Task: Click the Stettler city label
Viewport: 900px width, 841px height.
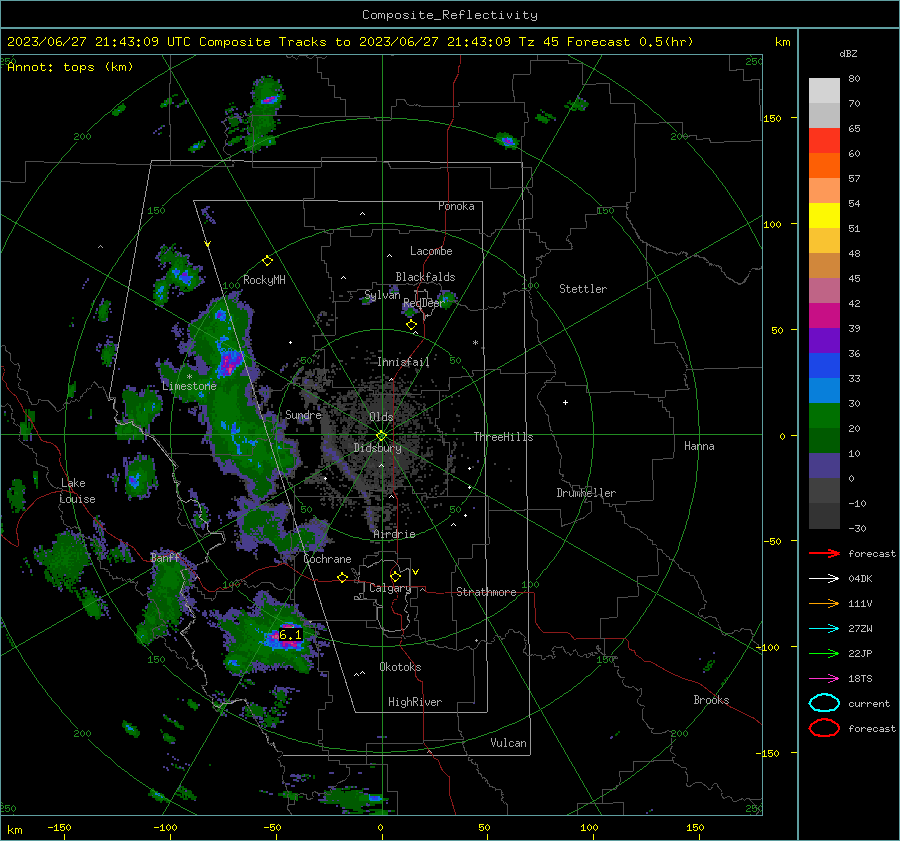Action: click(583, 289)
